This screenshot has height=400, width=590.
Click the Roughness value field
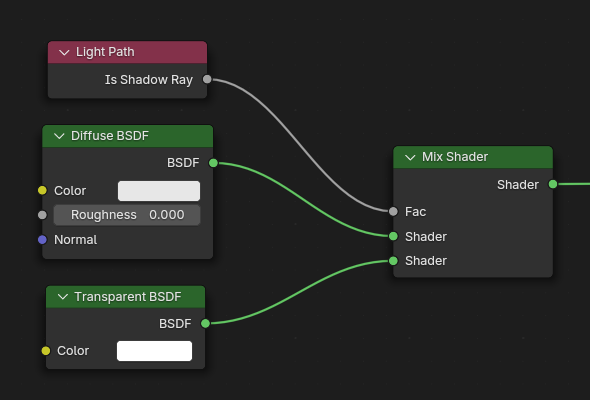tap(127, 215)
